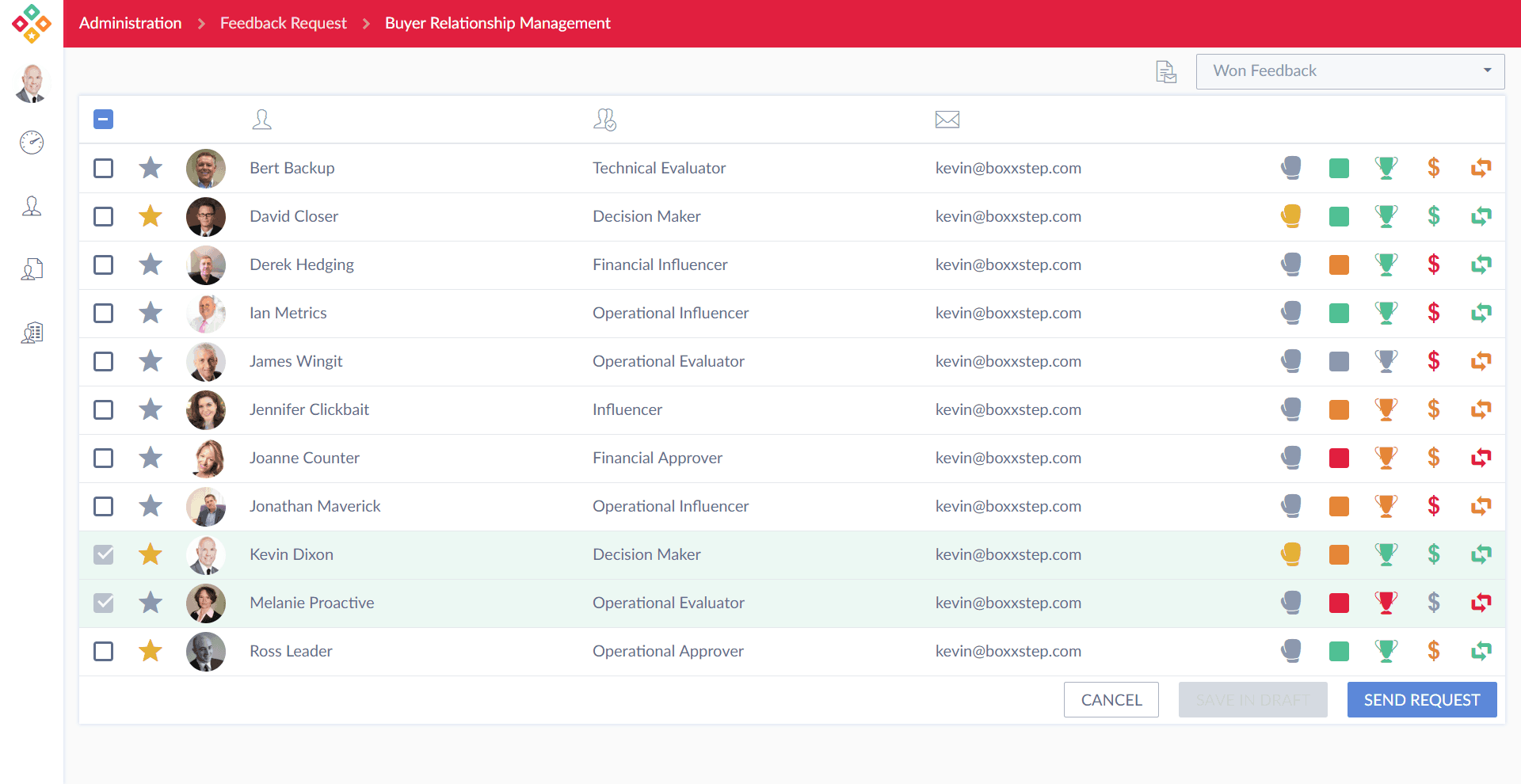1521x784 pixels.
Task: Click the red square for Joanne Counter
Action: pyautogui.click(x=1339, y=458)
